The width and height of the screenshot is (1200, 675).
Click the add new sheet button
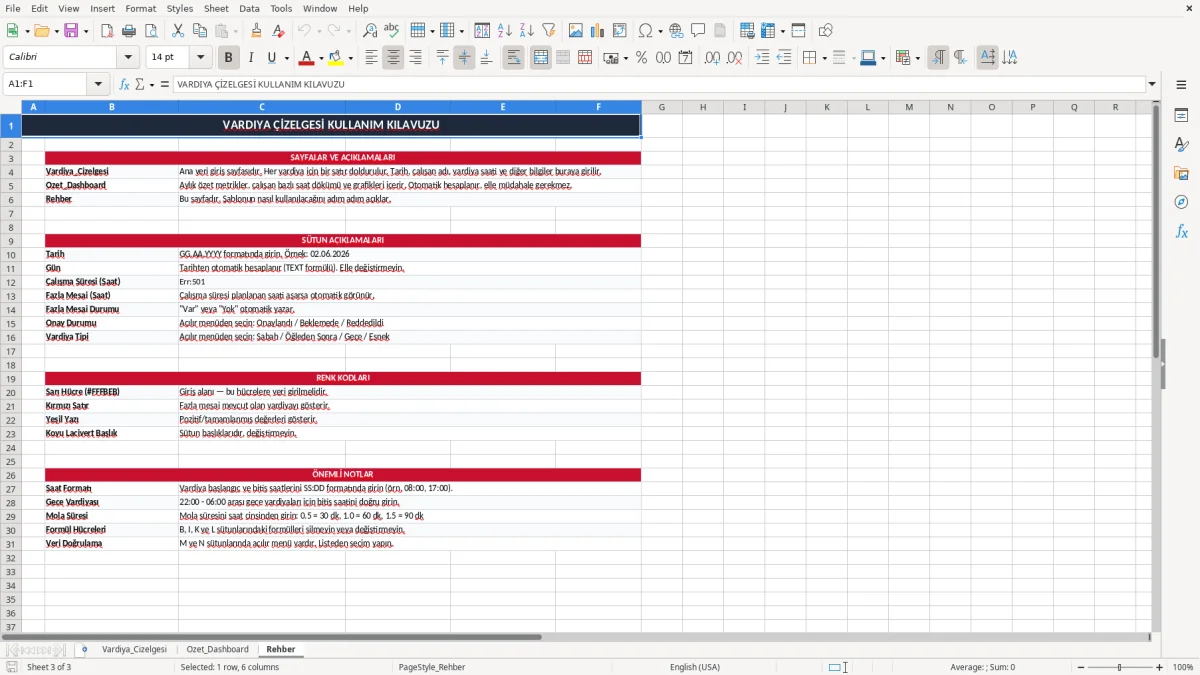click(x=84, y=650)
